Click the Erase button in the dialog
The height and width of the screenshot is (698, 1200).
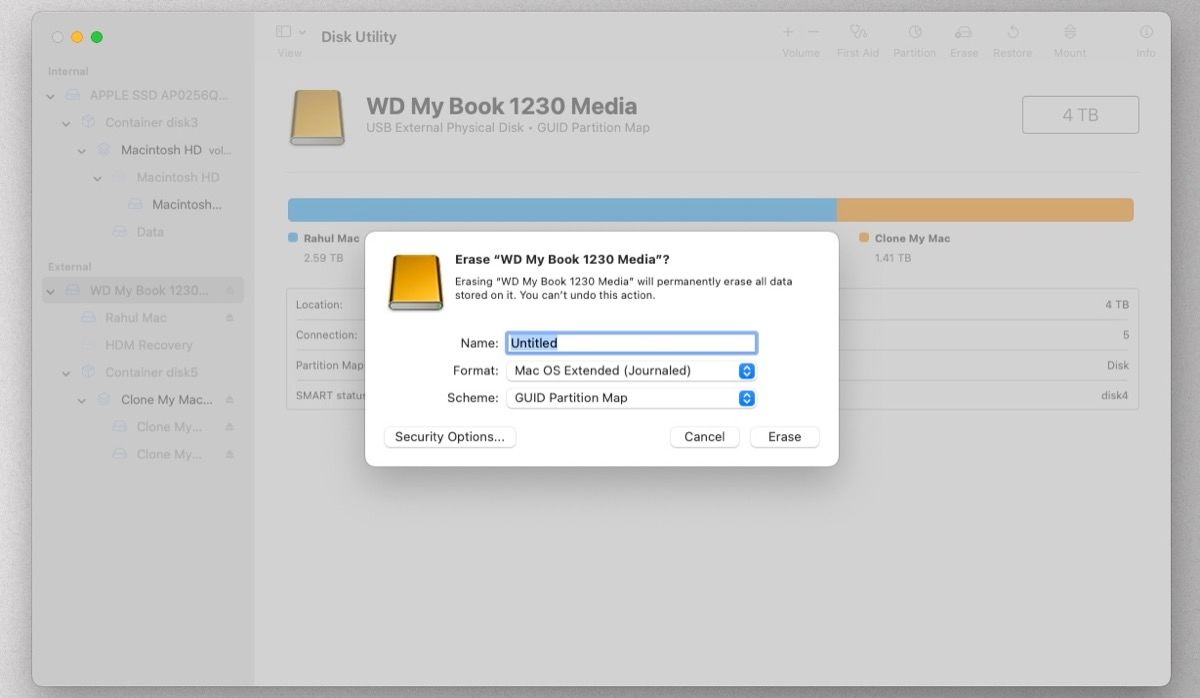pos(784,437)
